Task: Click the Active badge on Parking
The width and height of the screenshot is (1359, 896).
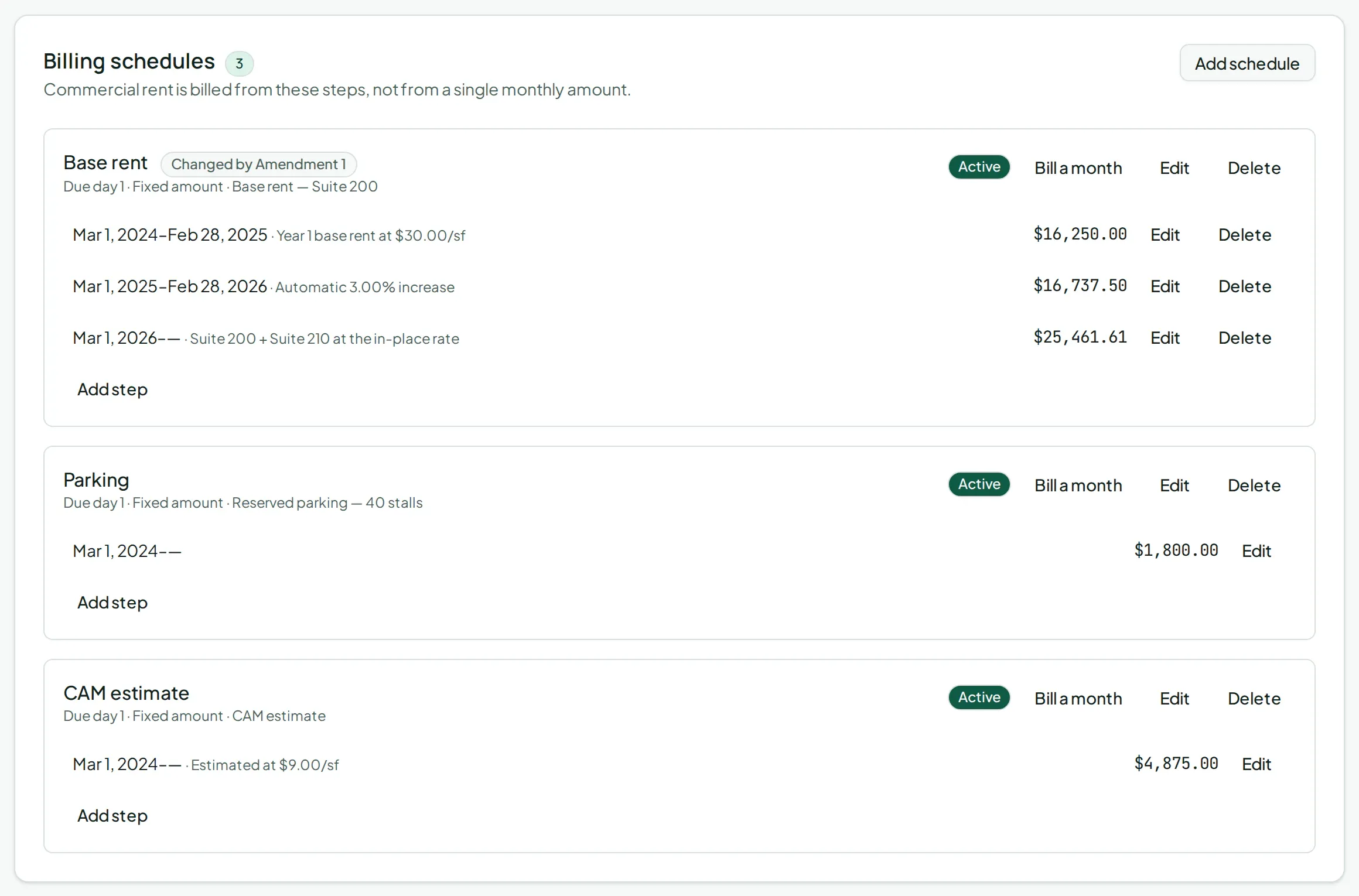Action: pyautogui.click(x=979, y=484)
